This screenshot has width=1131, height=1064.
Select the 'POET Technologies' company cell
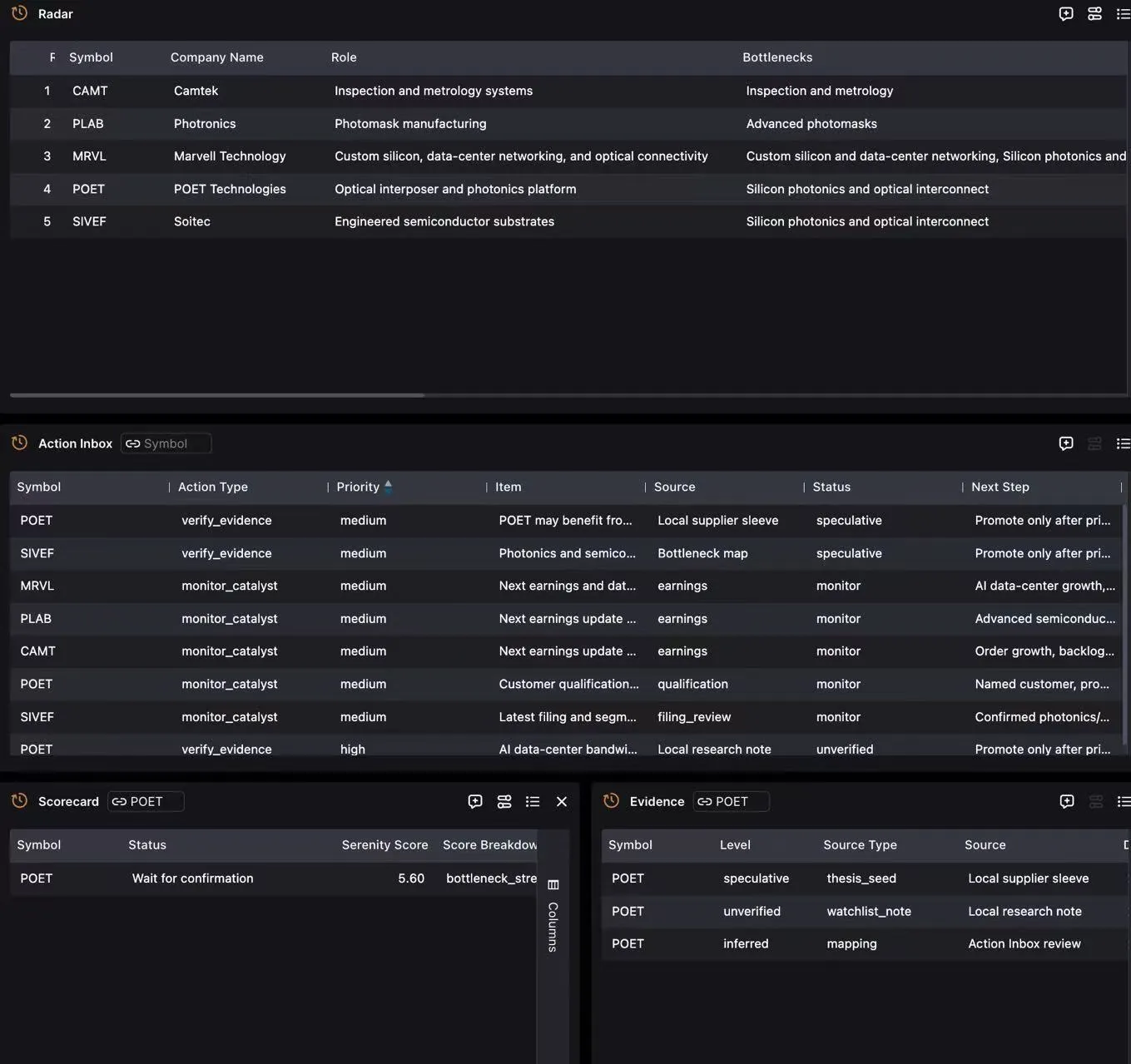(x=230, y=189)
